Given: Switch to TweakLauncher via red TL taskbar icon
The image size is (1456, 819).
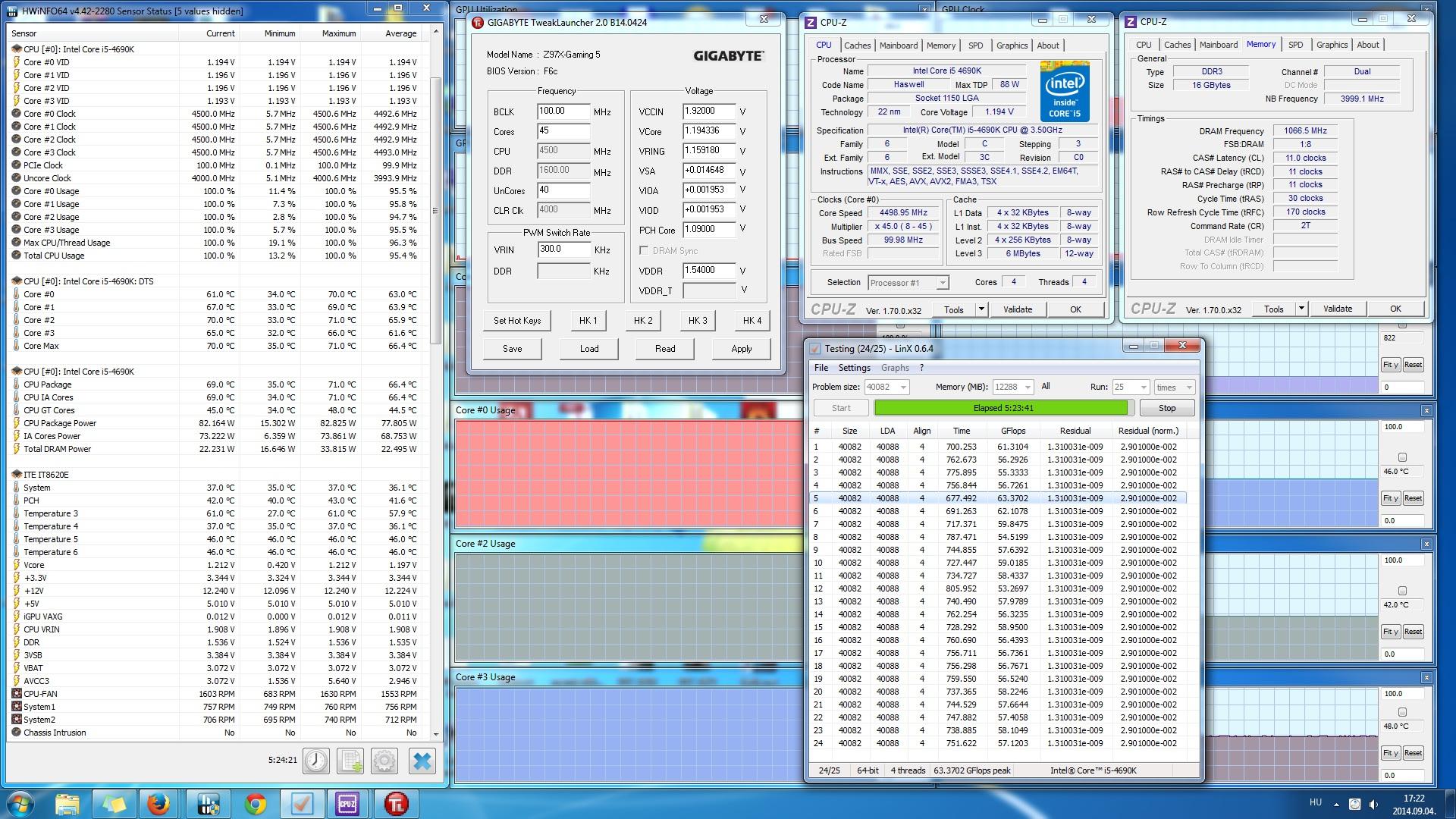Looking at the screenshot, I should [395, 803].
